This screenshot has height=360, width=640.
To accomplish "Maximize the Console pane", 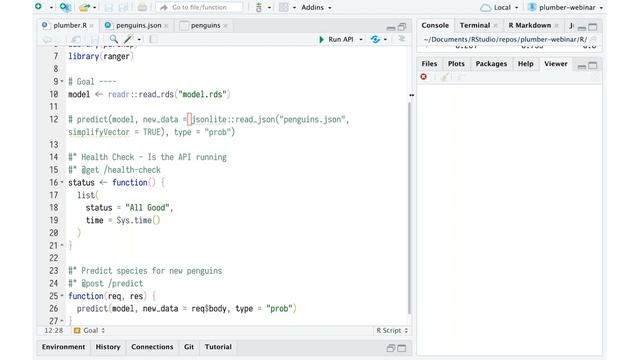I will [593, 27].
